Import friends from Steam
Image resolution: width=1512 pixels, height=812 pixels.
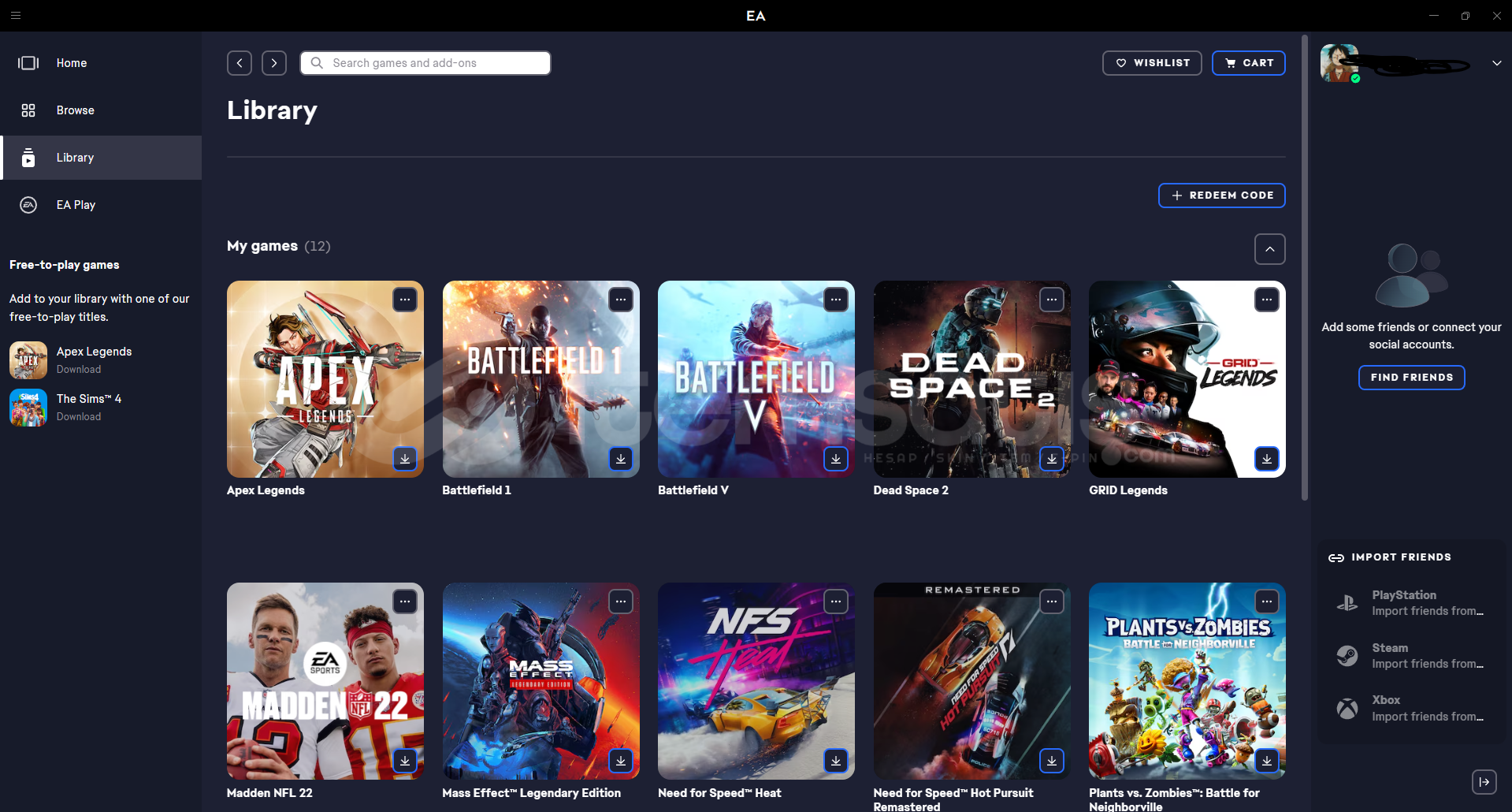point(1412,656)
